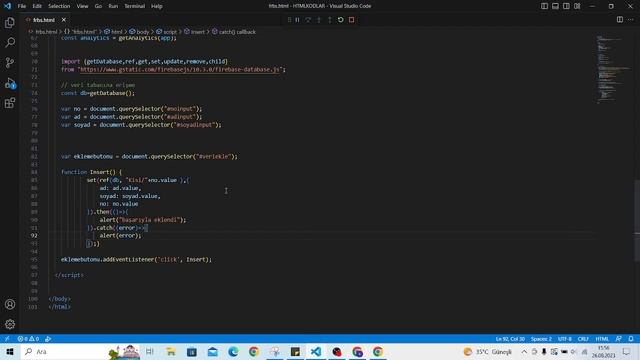Open the File menu
640x360 pixels.
(x=22, y=6)
